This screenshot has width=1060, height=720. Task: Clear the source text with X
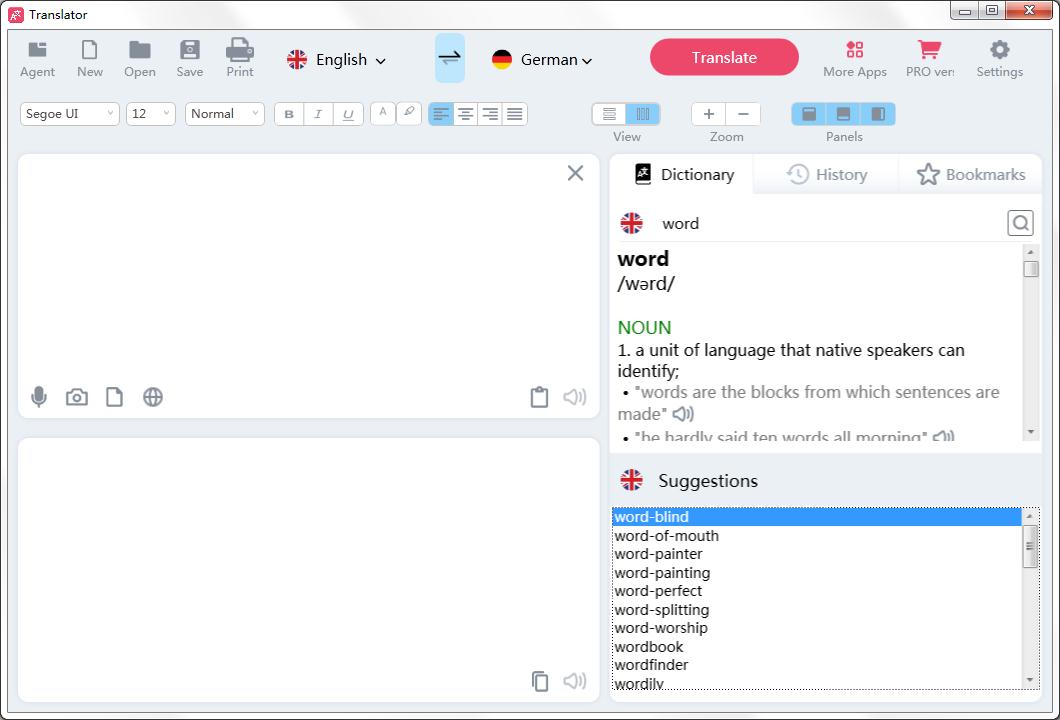click(x=575, y=173)
